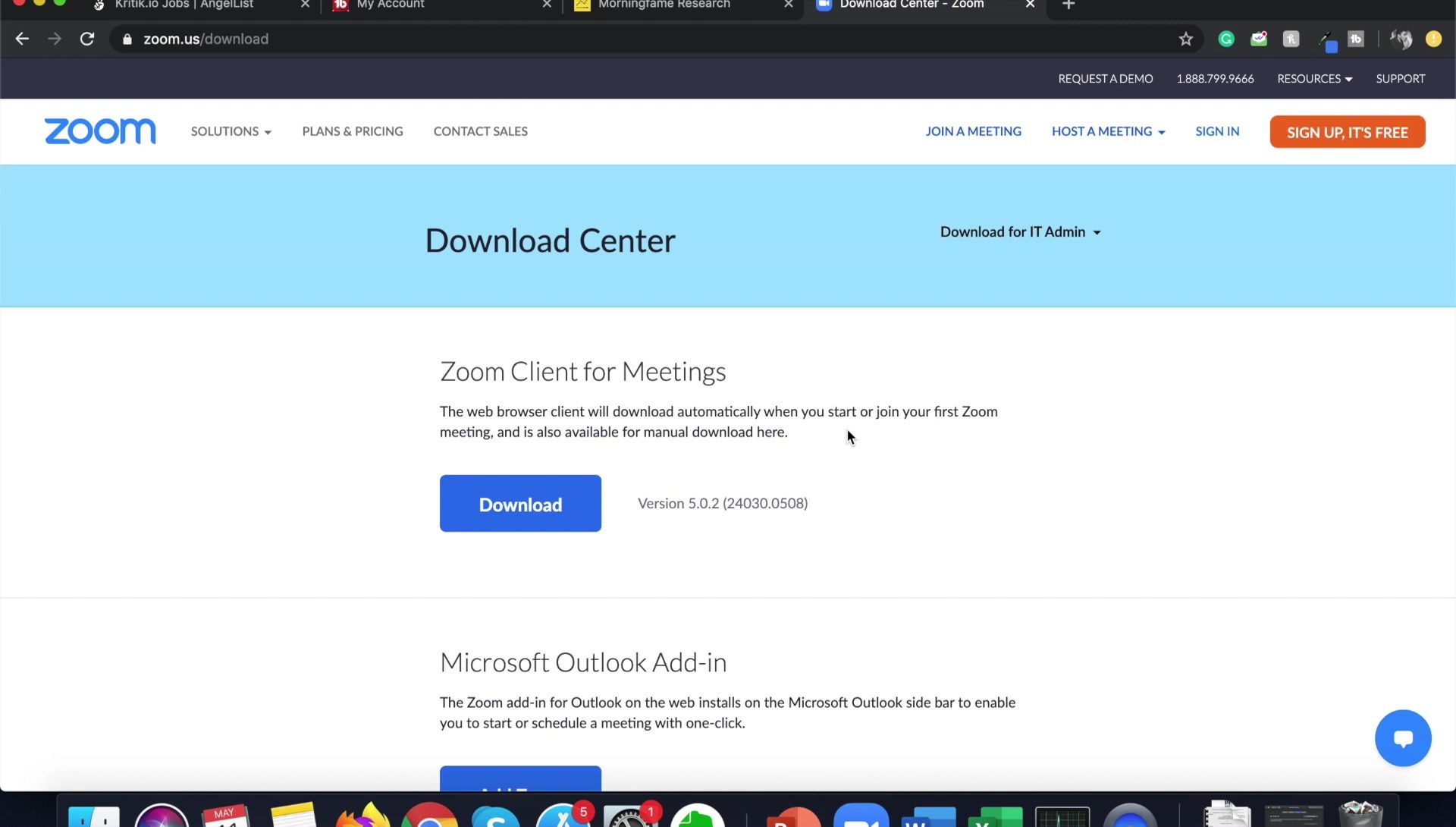Viewport: 1456px width, 827px height.
Task: Click Join a Meeting
Action: click(973, 131)
